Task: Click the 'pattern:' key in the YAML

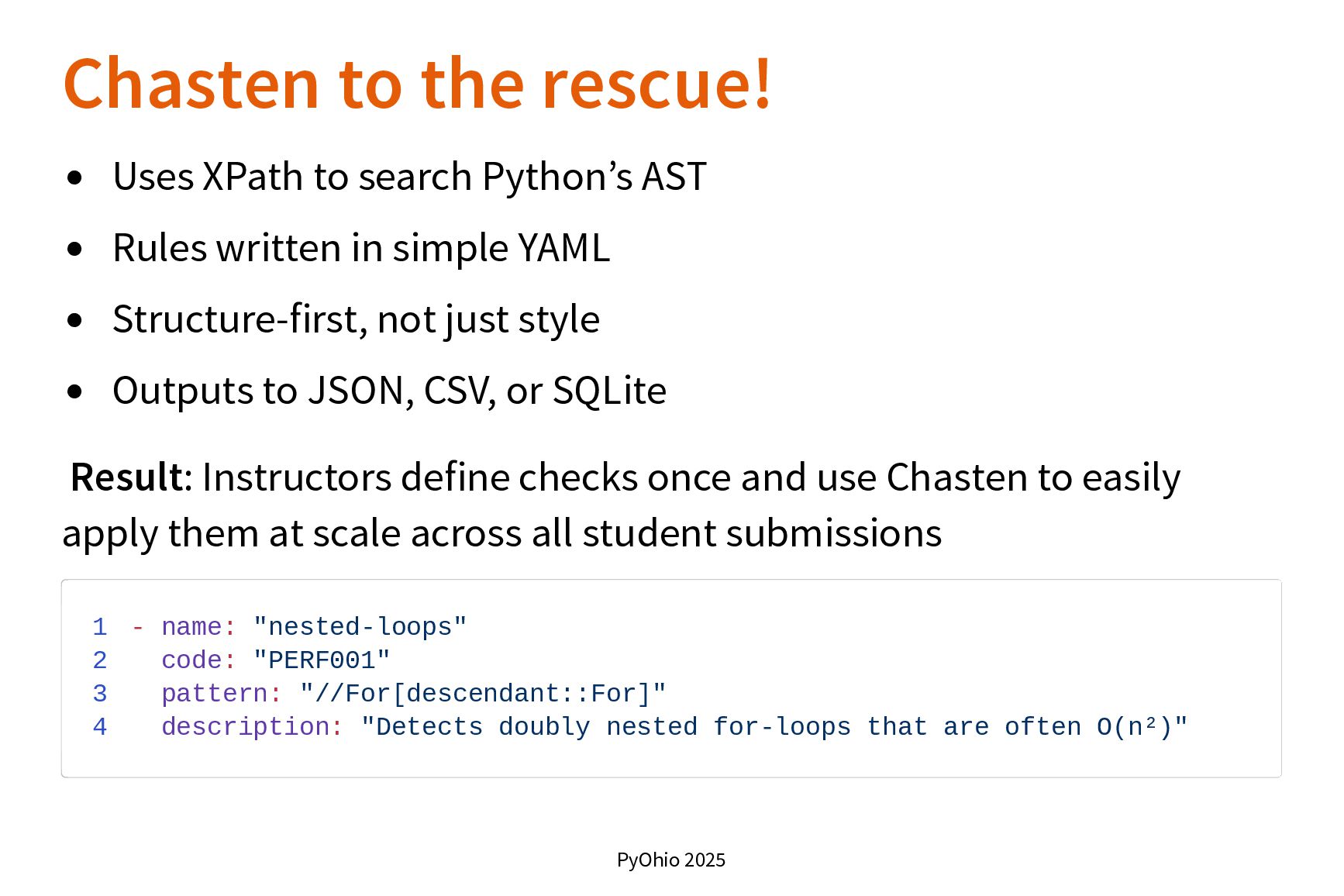Action: coord(222,693)
